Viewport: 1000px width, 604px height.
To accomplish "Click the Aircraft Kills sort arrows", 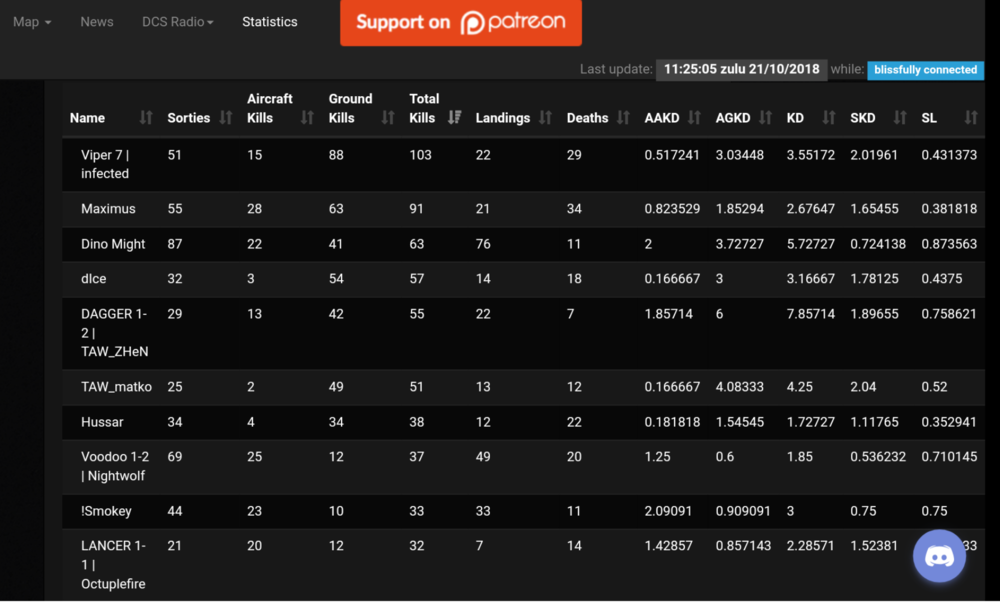I will tap(307, 118).
